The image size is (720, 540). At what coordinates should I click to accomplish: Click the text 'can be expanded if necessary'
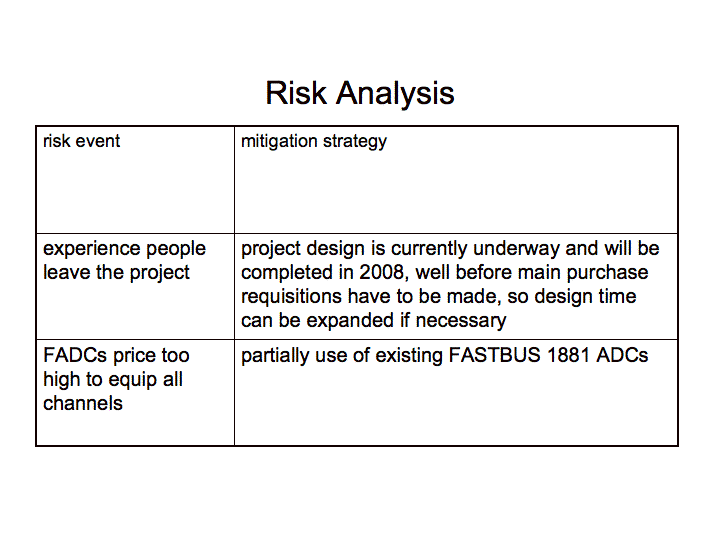click(x=374, y=321)
